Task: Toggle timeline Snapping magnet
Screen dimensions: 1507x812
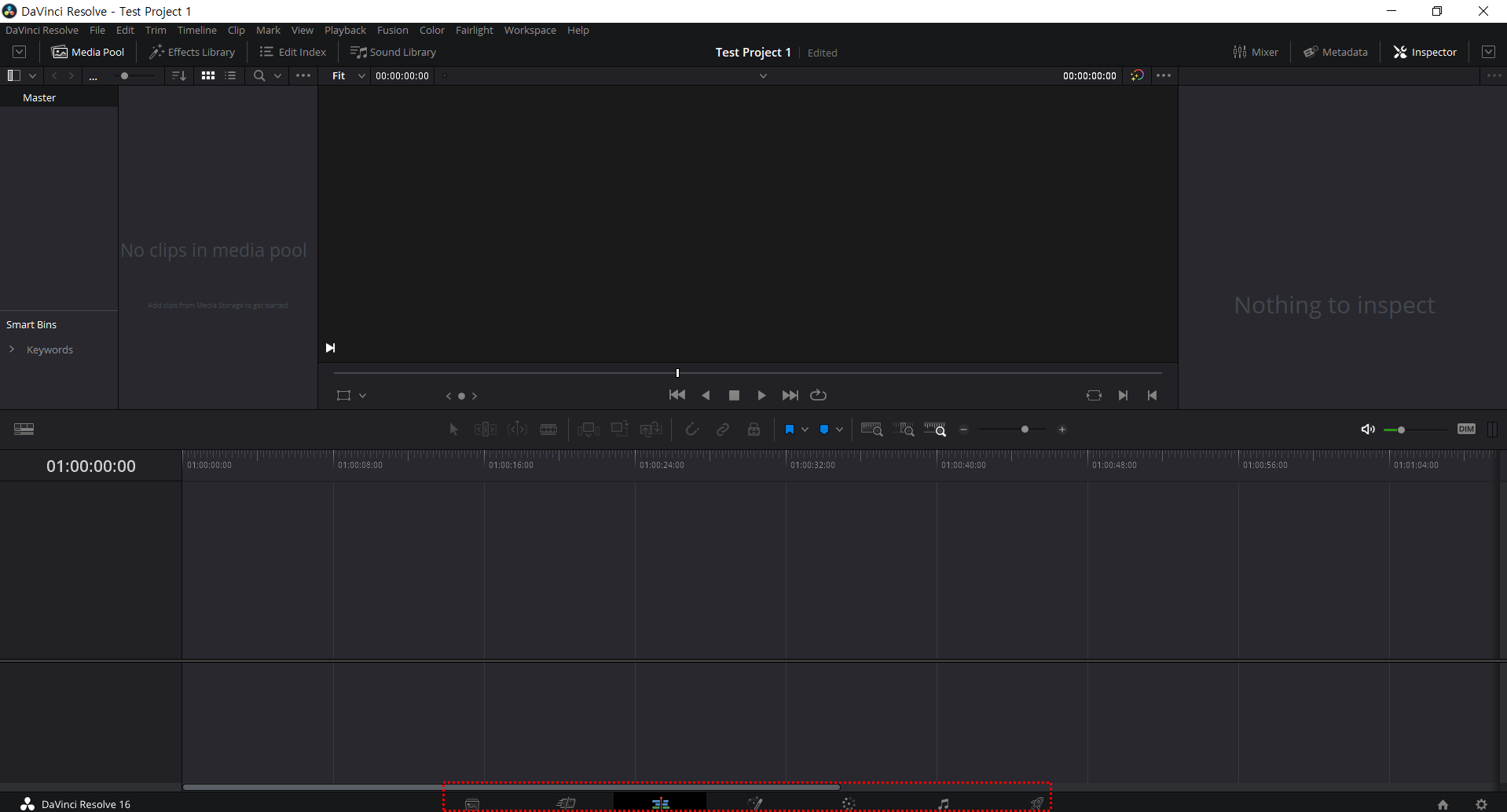Action: click(692, 430)
